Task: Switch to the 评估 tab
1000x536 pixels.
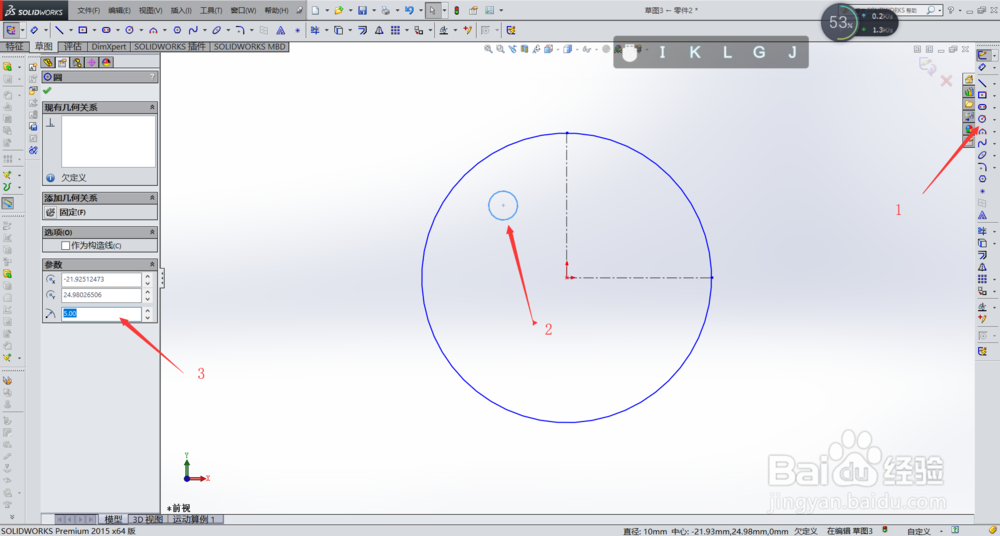Action: coord(73,47)
